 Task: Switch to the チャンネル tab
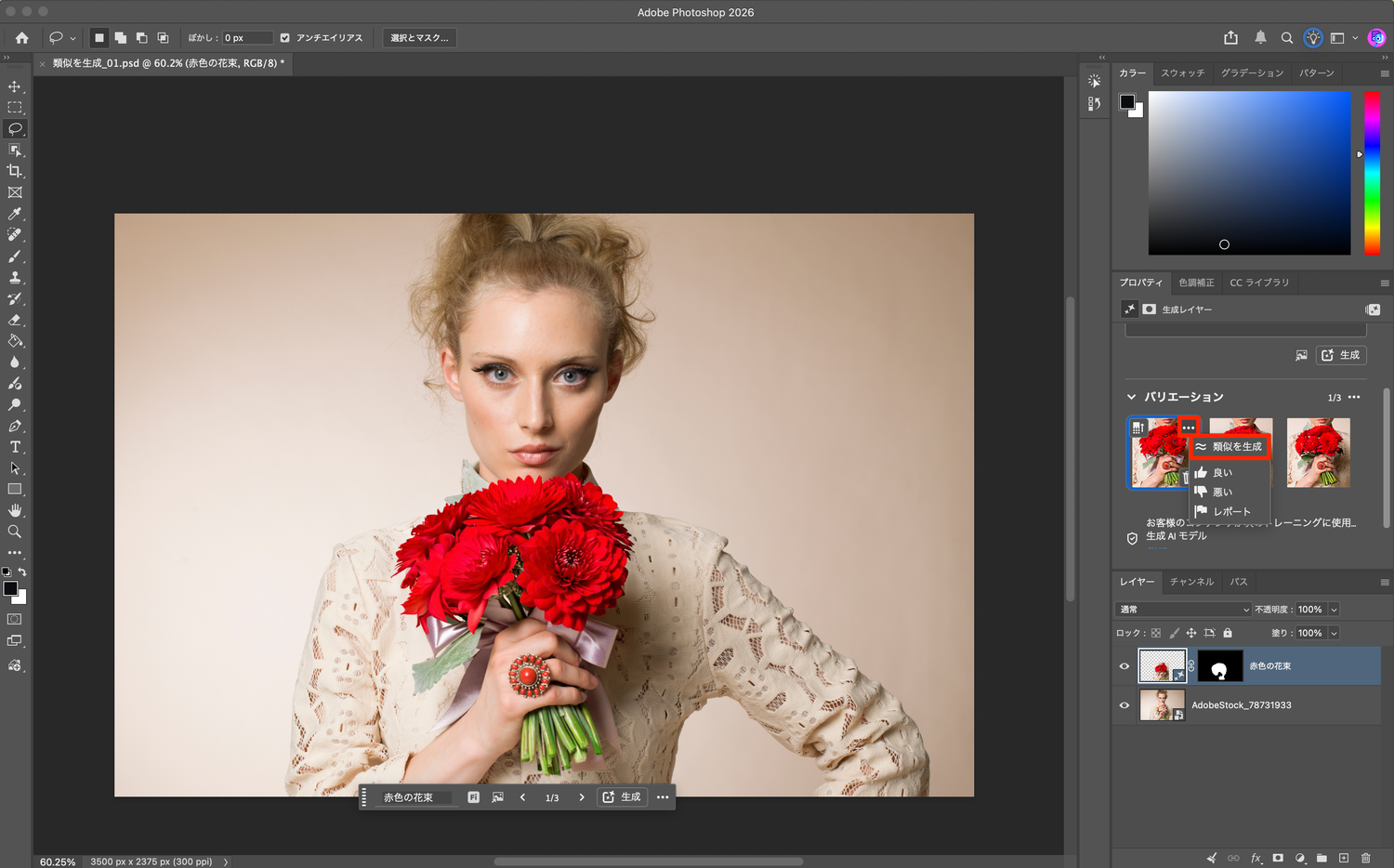tap(1191, 582)
